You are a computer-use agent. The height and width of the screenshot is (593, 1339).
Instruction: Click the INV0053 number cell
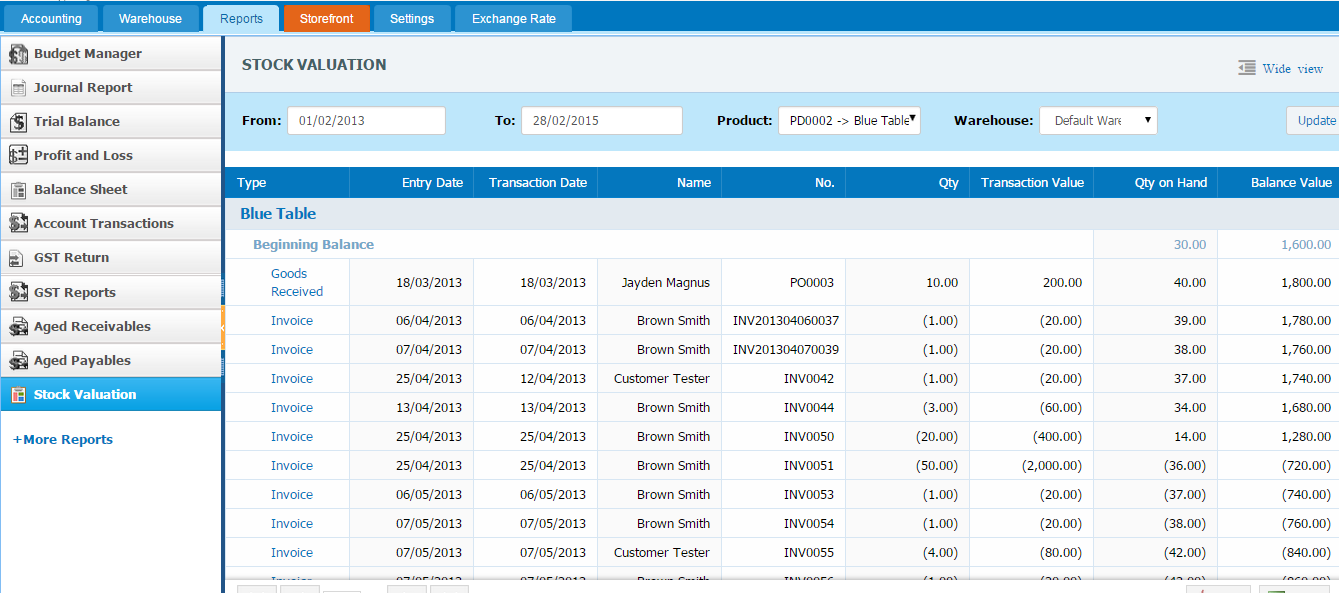[x=809, y=495]
